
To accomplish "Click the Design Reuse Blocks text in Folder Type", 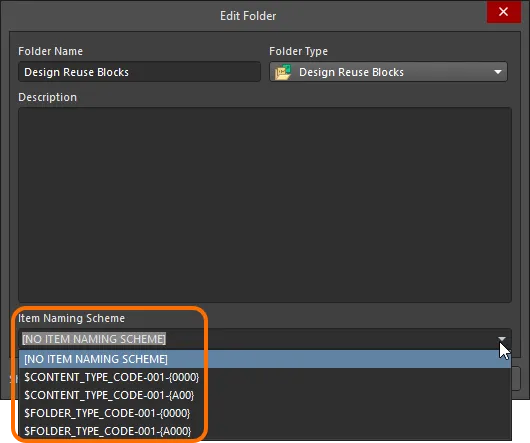I will (x=351, y=72).
